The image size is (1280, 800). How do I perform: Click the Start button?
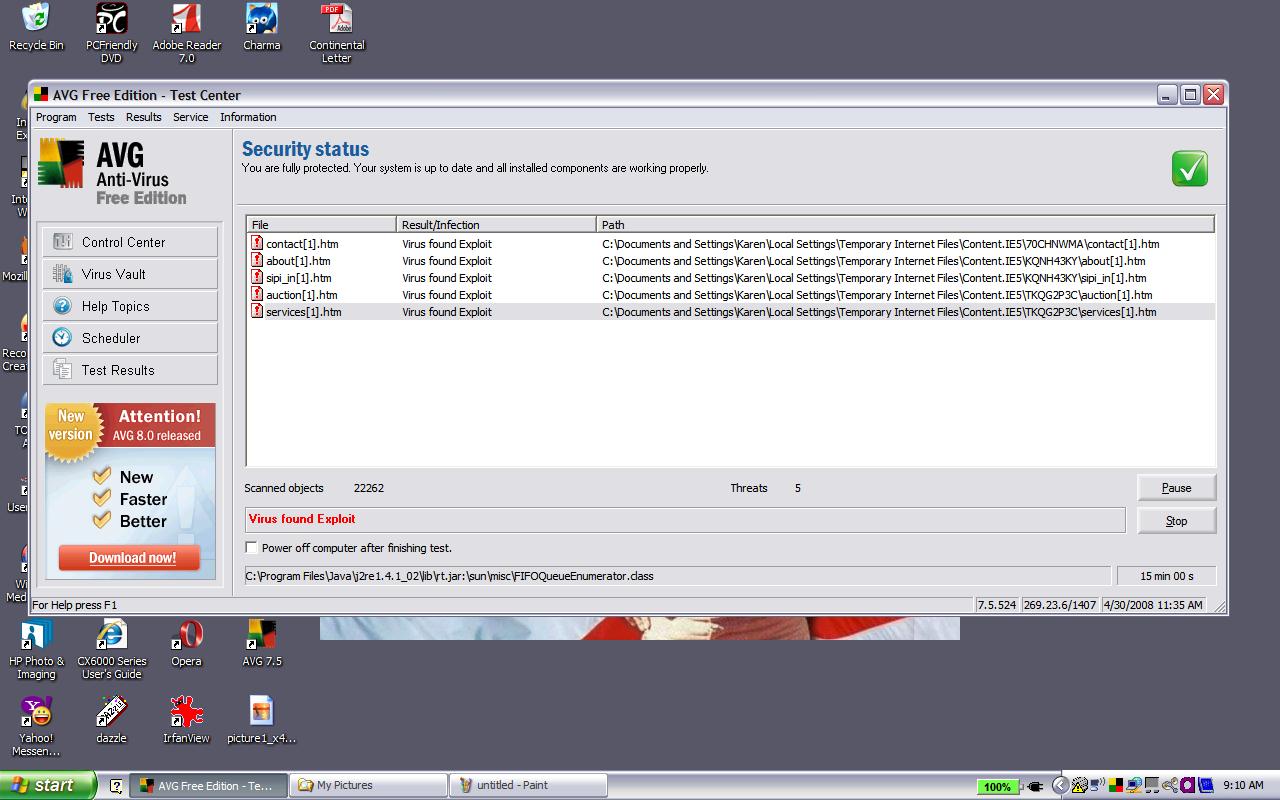pyautogui.click(x=48, y=785)
